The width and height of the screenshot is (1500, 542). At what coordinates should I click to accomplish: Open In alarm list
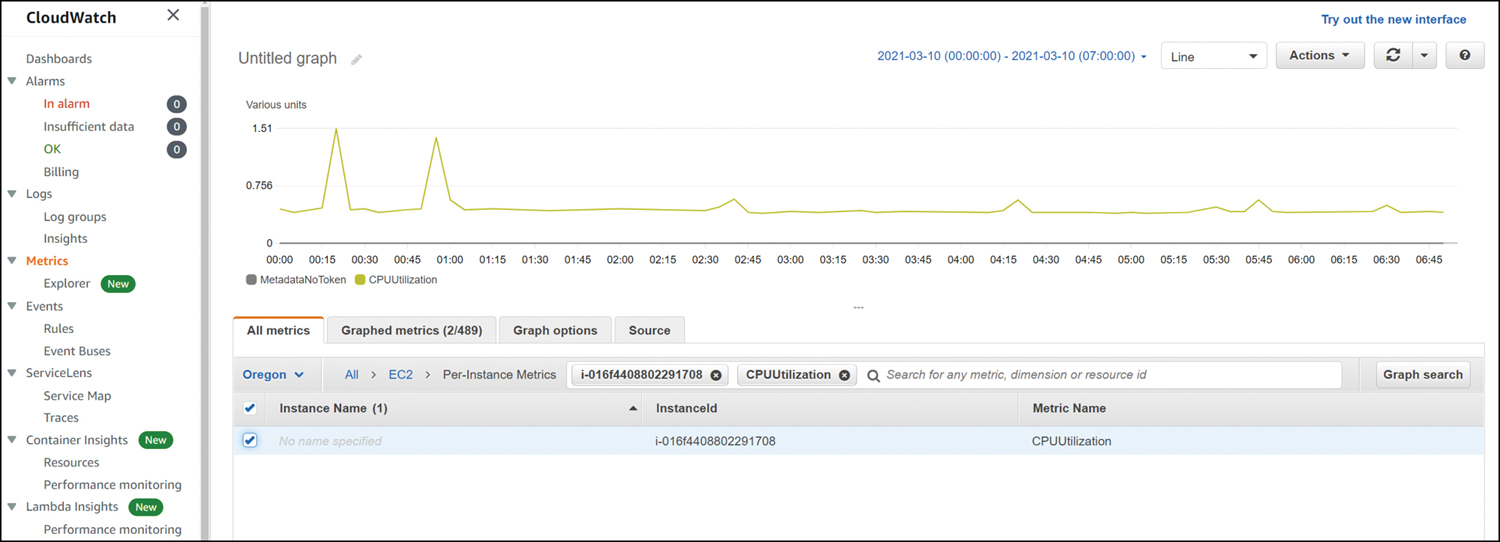pyautogui.click(x=67, y=104)
